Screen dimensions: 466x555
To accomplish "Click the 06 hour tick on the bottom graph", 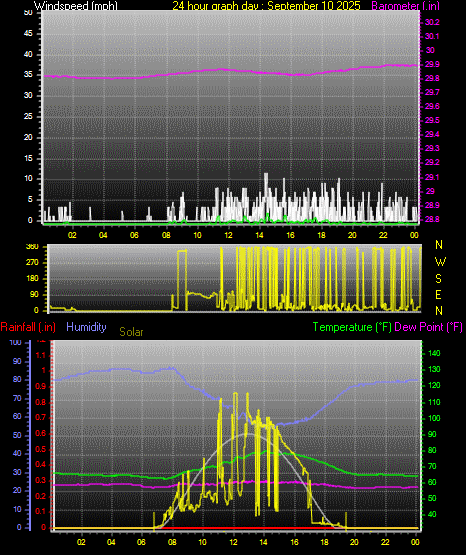I will click(141, 542).
